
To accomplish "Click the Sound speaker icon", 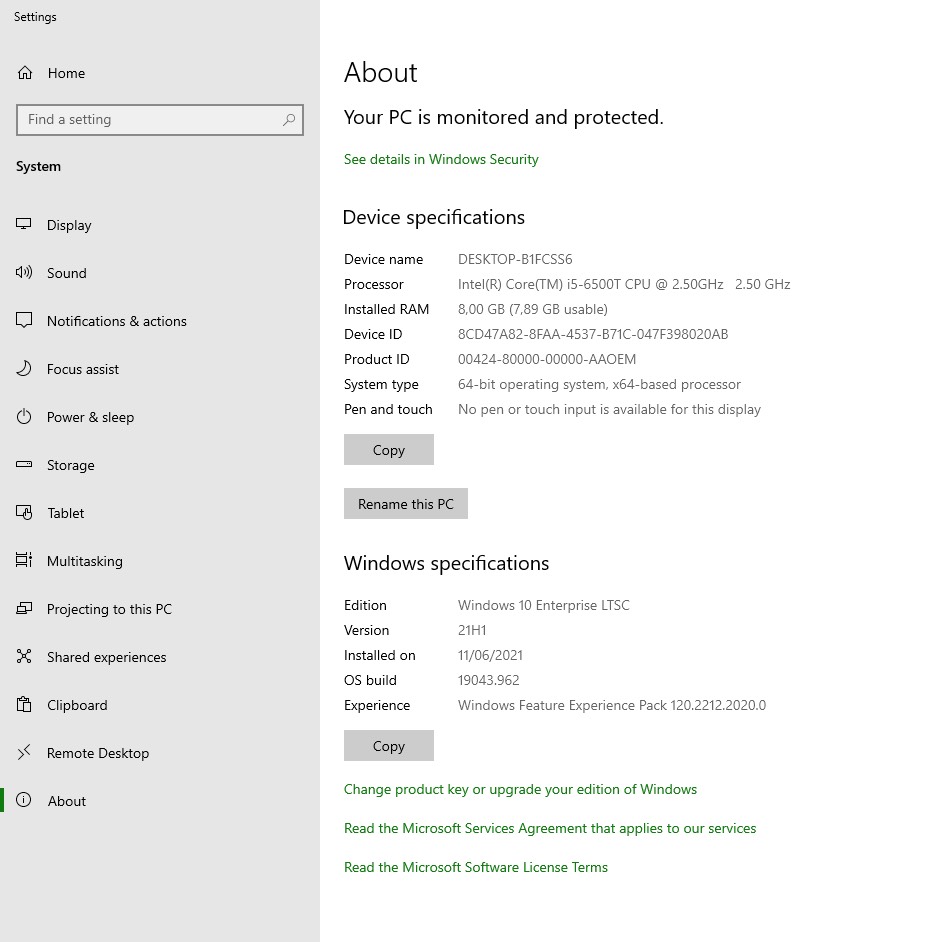I will [23, 272].
